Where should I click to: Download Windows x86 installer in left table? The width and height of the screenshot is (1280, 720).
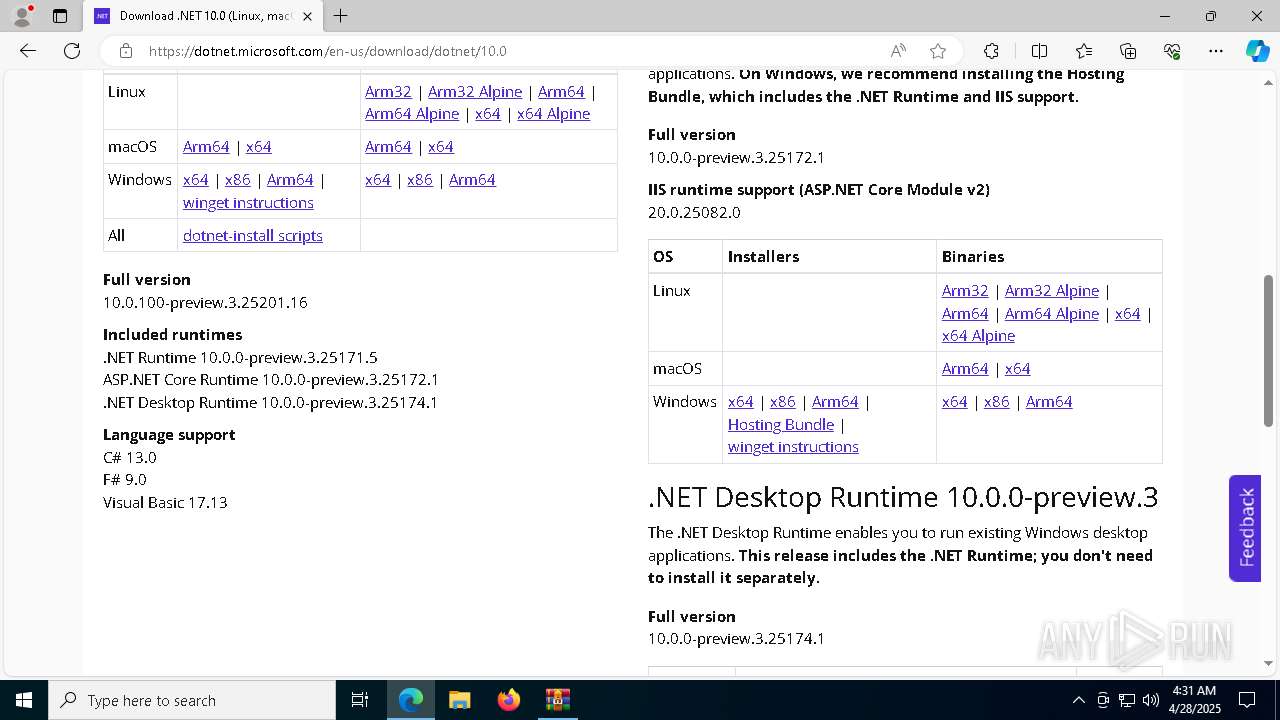[238, 180]
